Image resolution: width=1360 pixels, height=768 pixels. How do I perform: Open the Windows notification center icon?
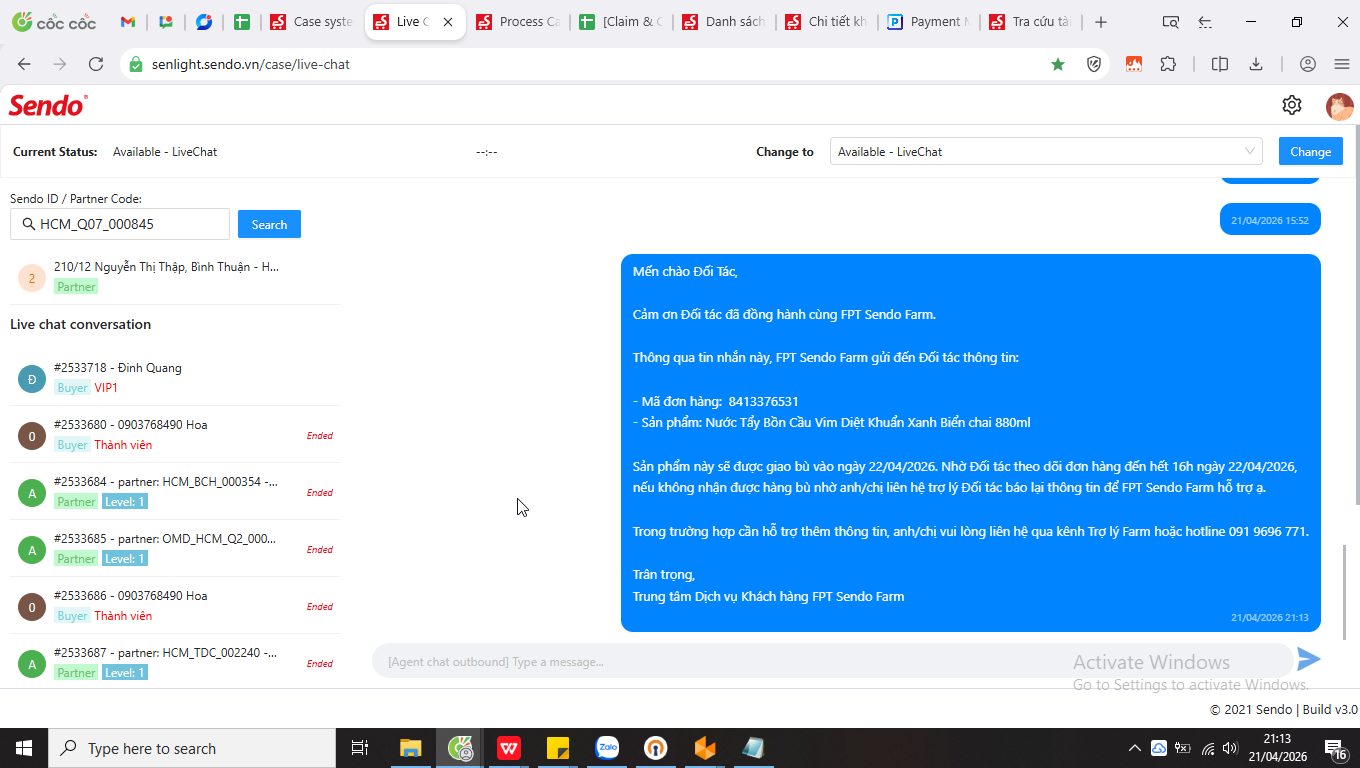click(x=1337, y=748)
